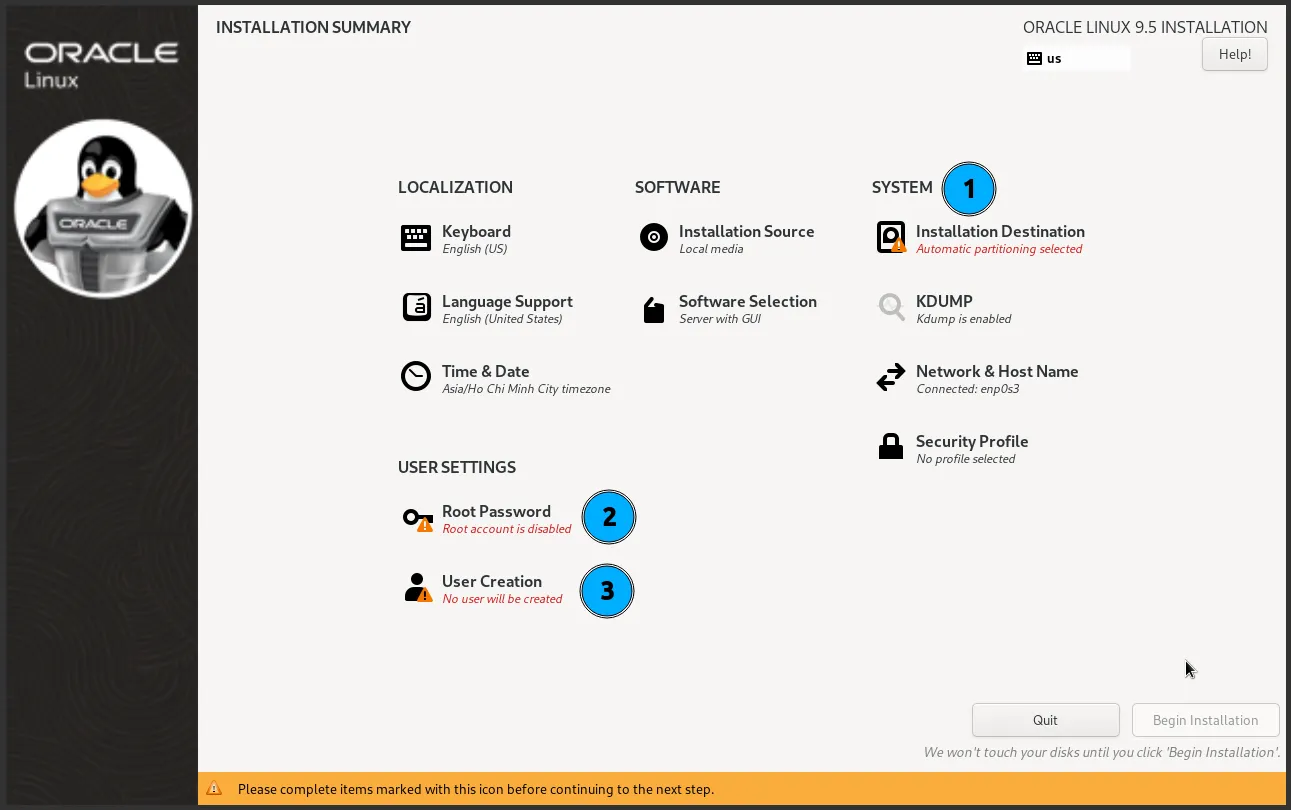
Task: Open the User Creation text entry
Action: click(492, 581)
